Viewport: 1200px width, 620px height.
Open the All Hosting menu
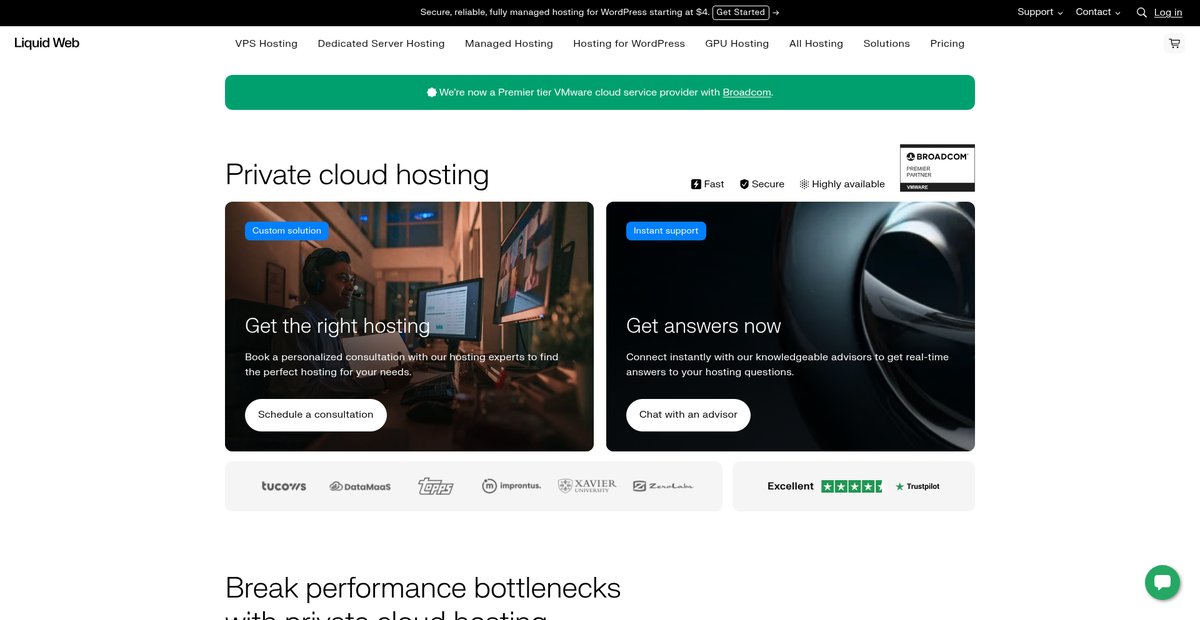tap(816, 44)
